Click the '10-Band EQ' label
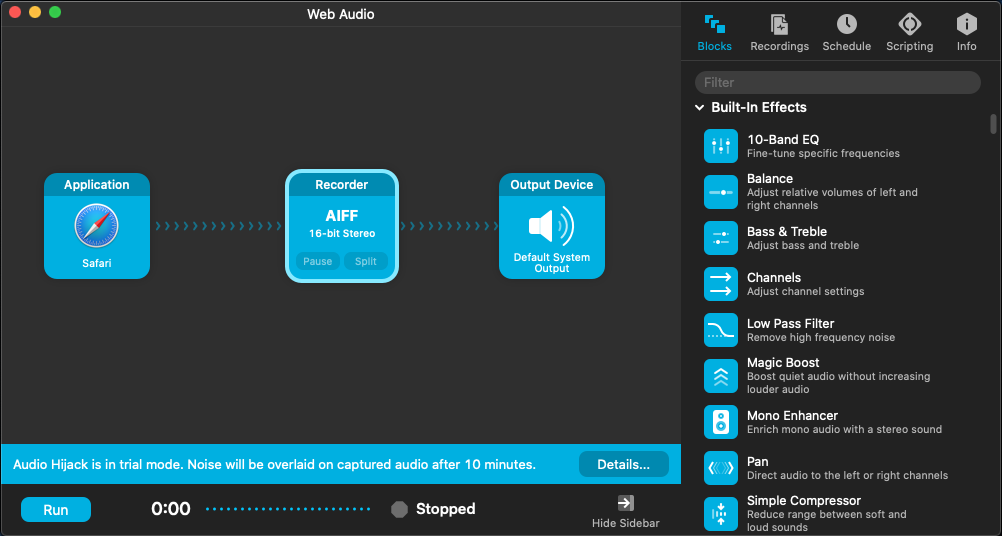 (783, 139)
